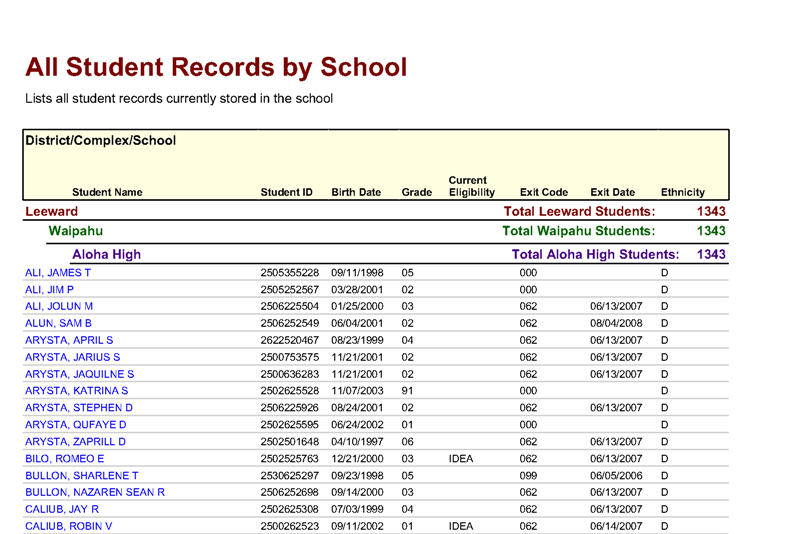Image resolution: width=799 pixels, height=534 pixels.
Task: Open student record ARYSTA, STEPHEN D
Action: pos(79,408)
